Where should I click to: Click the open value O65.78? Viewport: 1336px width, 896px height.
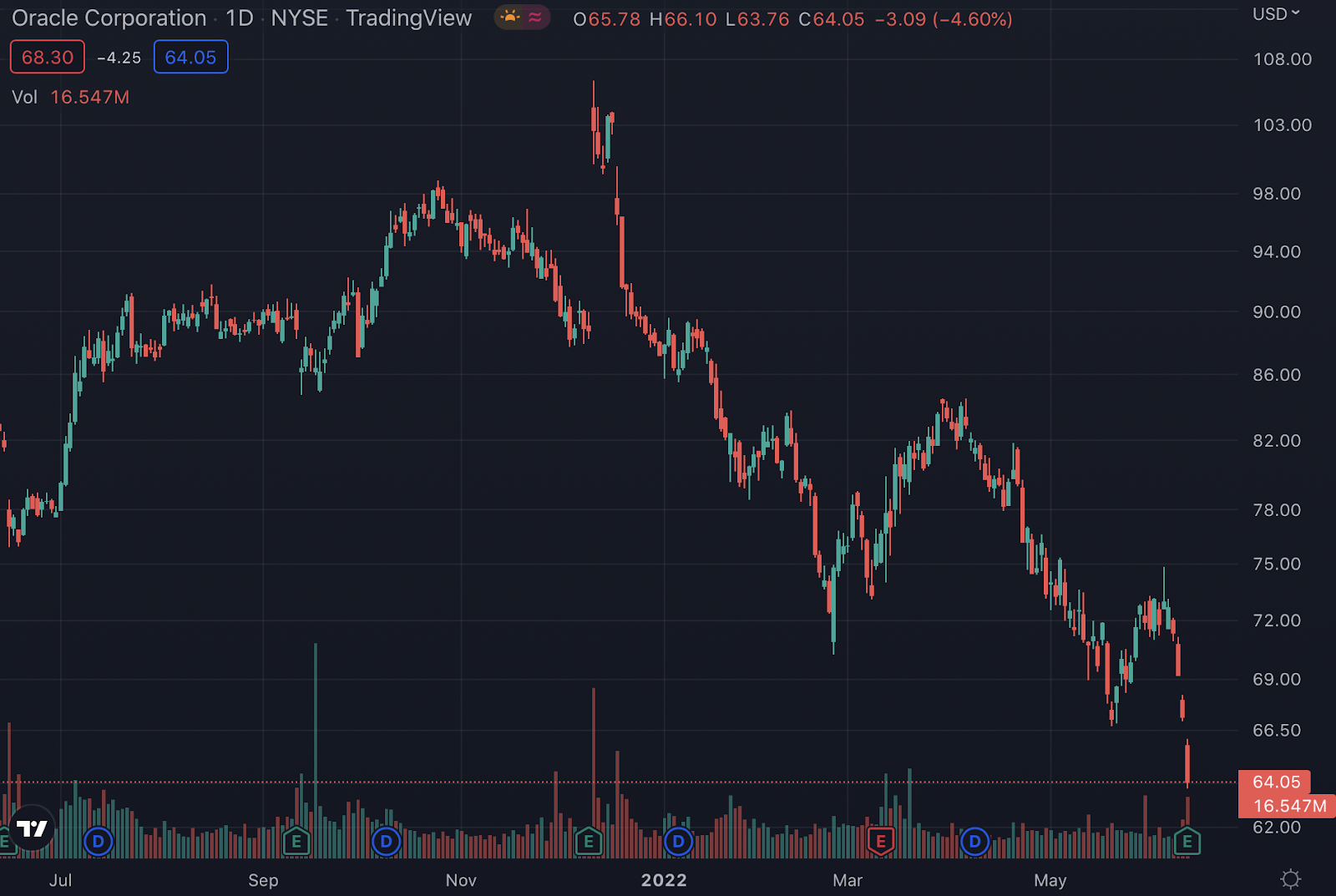coord(607,19)
